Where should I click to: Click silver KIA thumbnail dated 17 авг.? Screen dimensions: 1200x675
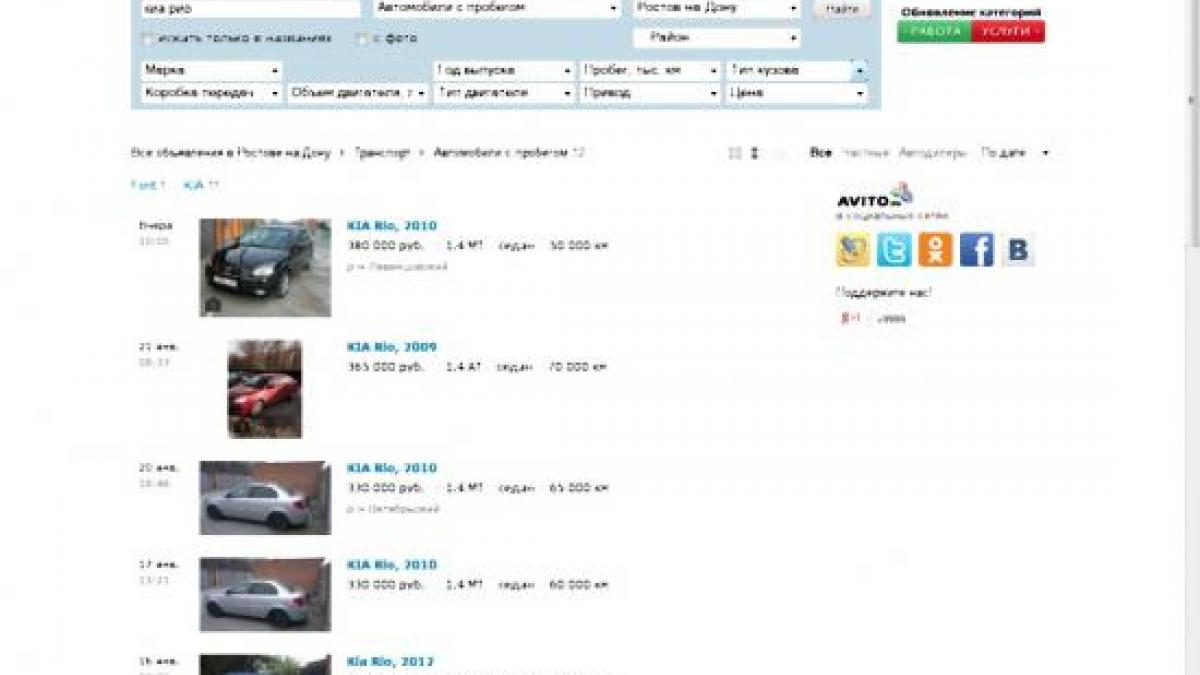[265, 595]
